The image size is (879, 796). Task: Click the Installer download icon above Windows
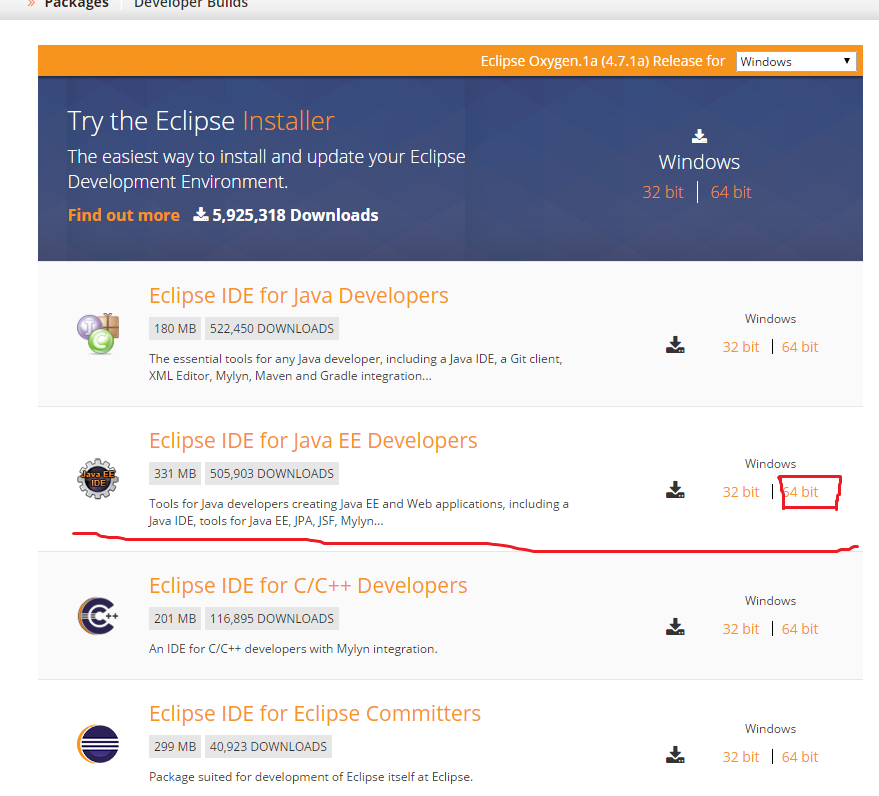point(699,136)
